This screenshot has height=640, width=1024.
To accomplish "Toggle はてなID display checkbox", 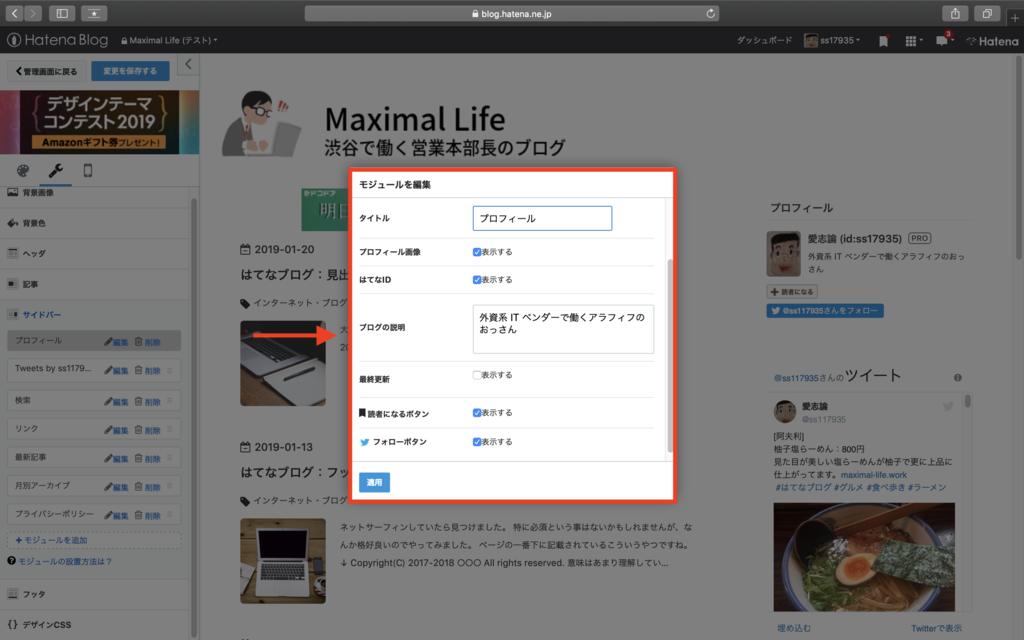I will 477,280.
